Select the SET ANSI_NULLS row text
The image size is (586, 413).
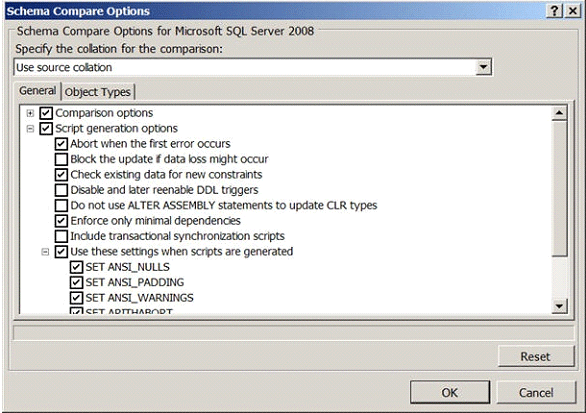[x=127, y=267]
